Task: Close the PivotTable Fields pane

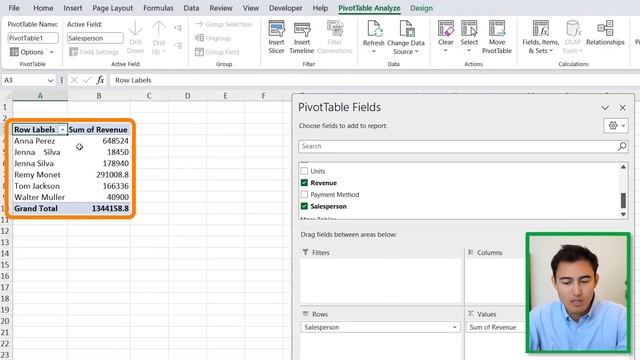Action: click(622, 108)
